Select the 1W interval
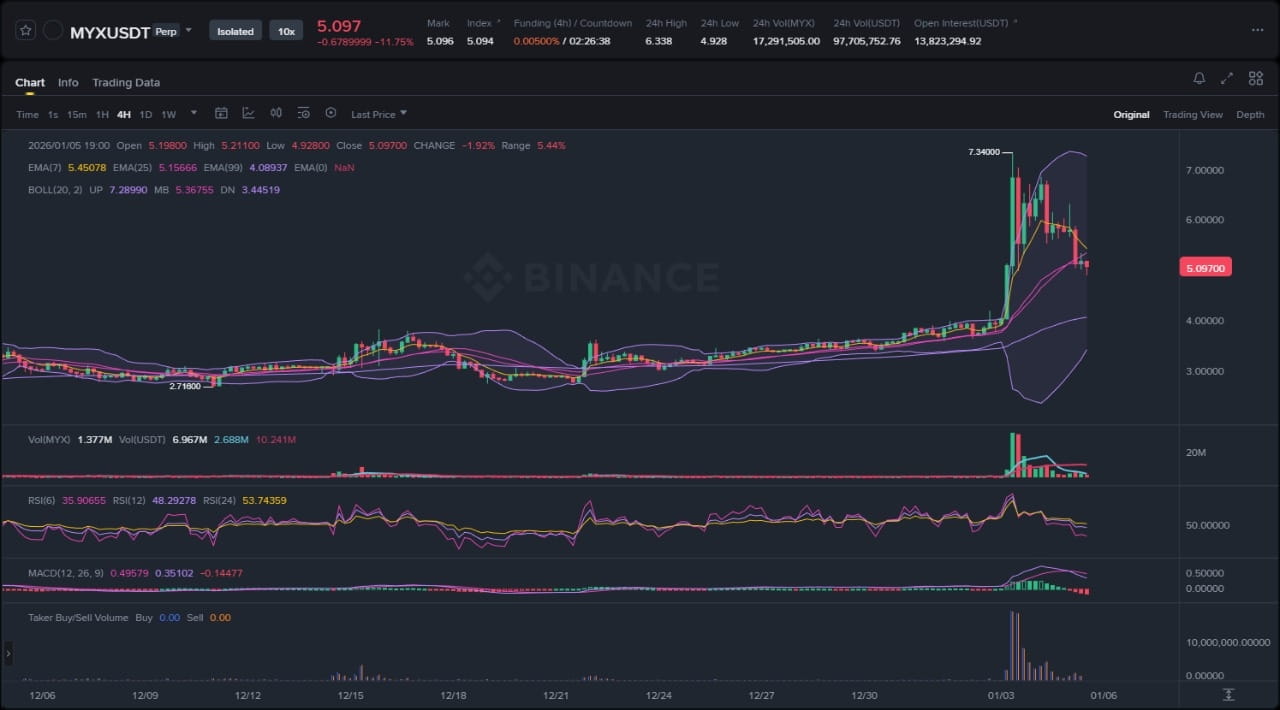This screenshot has height=710, width=1280. pyautogui.click(x=169, y=114)
